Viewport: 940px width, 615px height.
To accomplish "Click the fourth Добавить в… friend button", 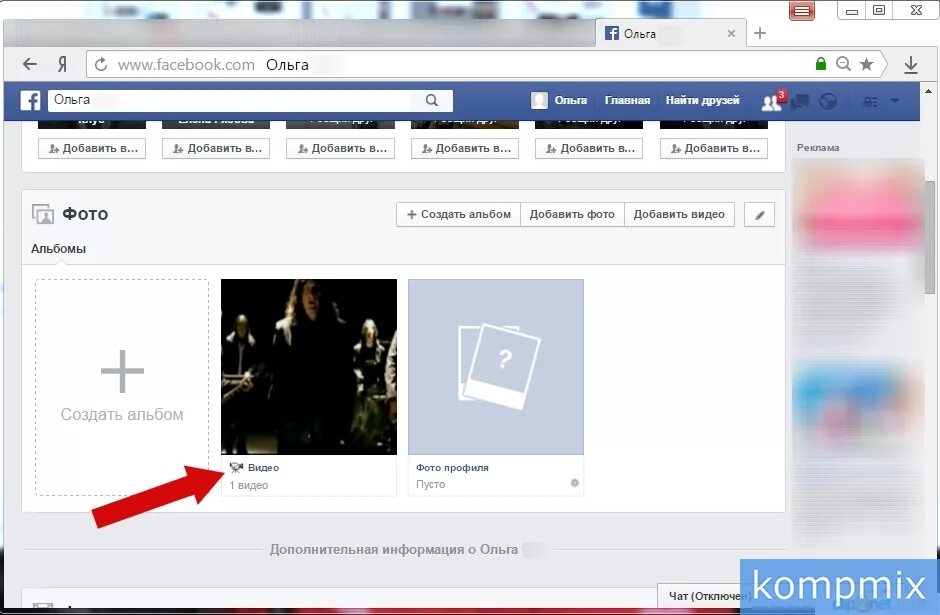I will tap(465, 149).
